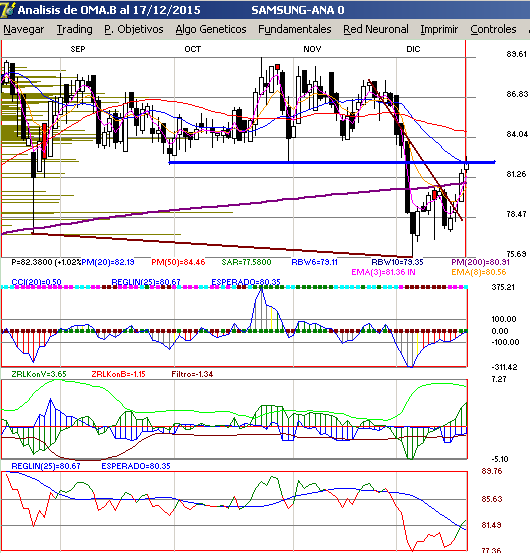
Task: Click the PM(50)=84.46 indicator label
Action: (178, 262)
